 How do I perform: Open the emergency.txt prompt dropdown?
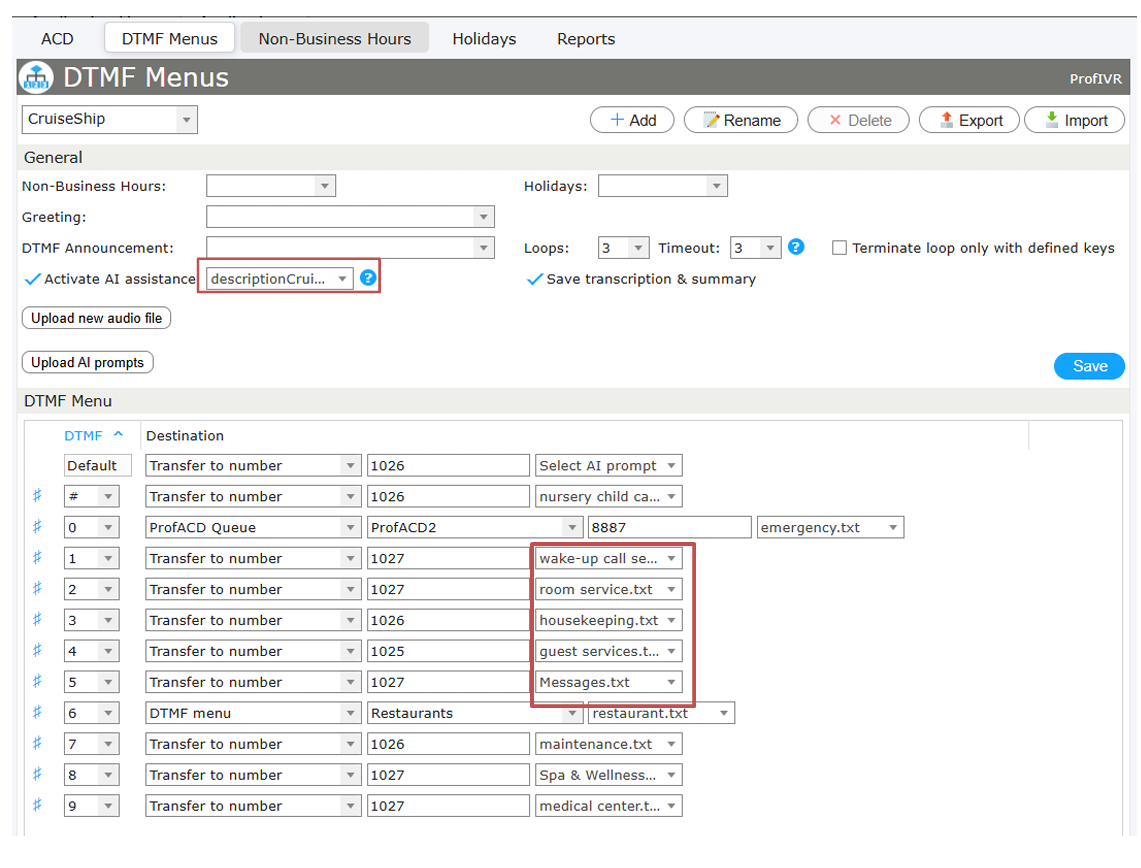tap(830, 527)
